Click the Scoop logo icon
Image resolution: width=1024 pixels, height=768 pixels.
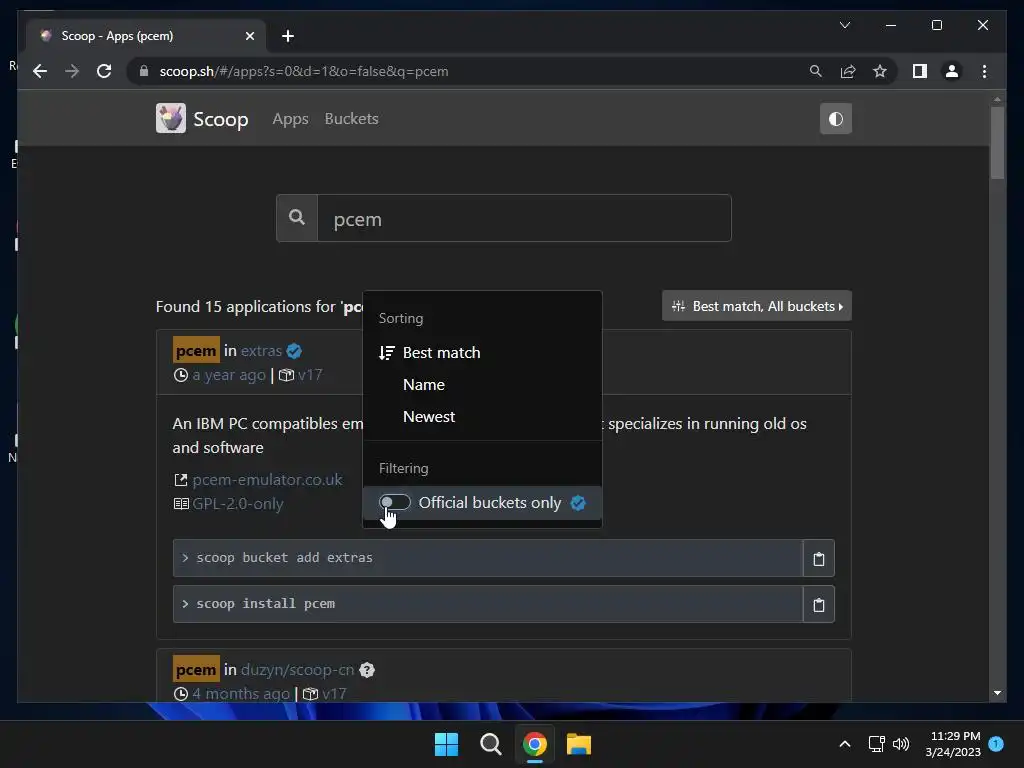tap(170, 118)
